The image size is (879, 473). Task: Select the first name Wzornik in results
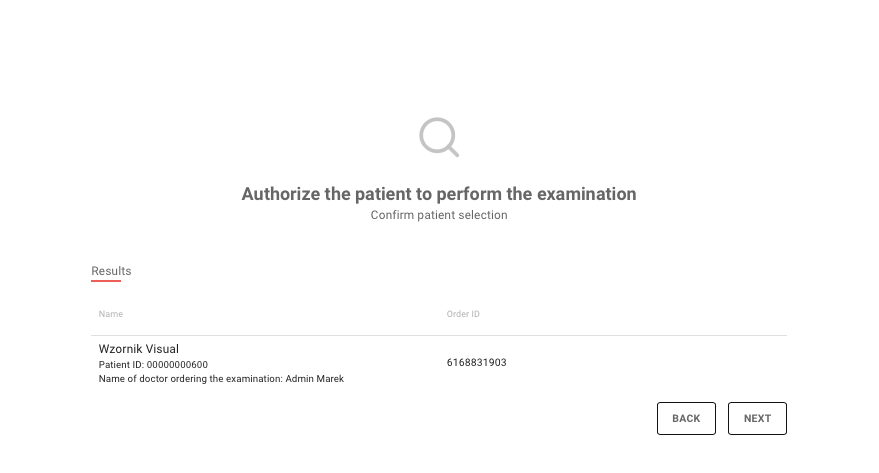pyautogui.click(x=121, y=349)
